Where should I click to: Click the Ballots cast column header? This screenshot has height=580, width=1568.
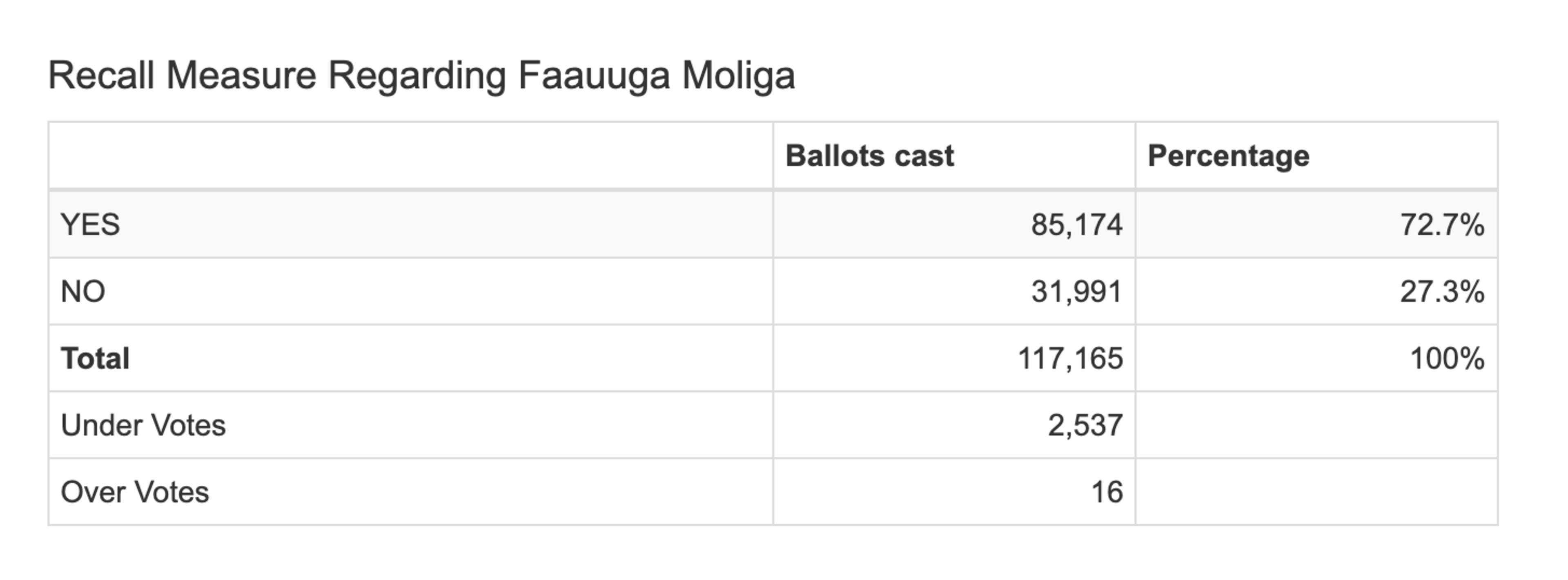tap(869, 156)
